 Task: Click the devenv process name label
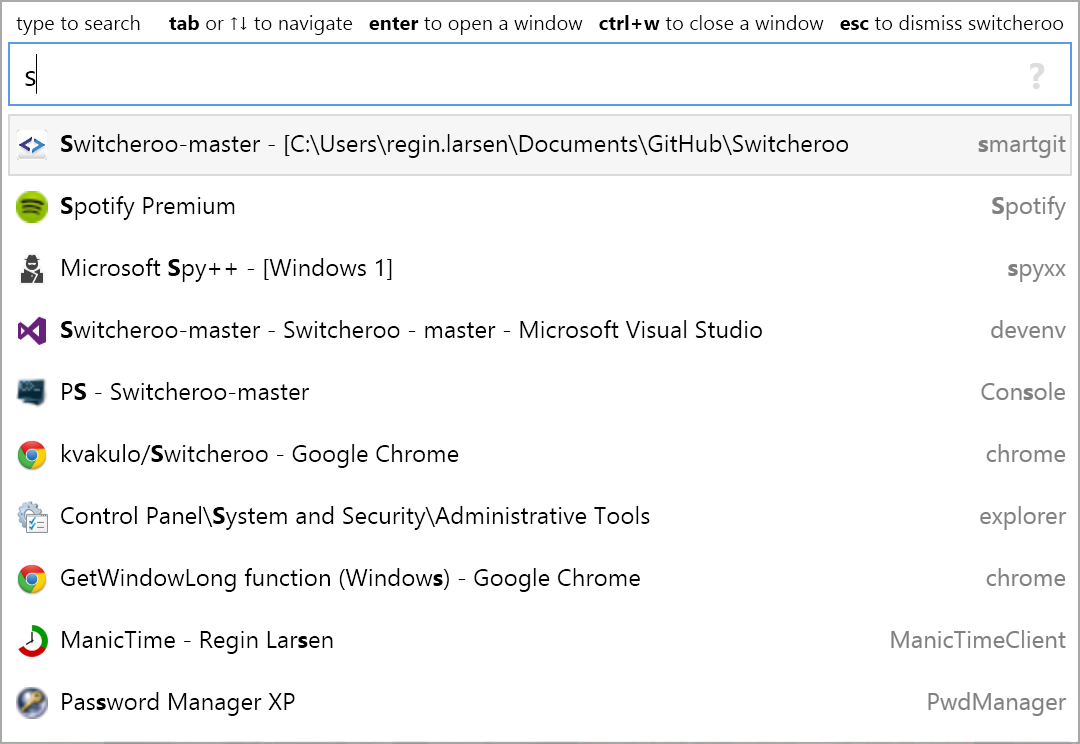pyautogui.click(x=1028, y=331)
